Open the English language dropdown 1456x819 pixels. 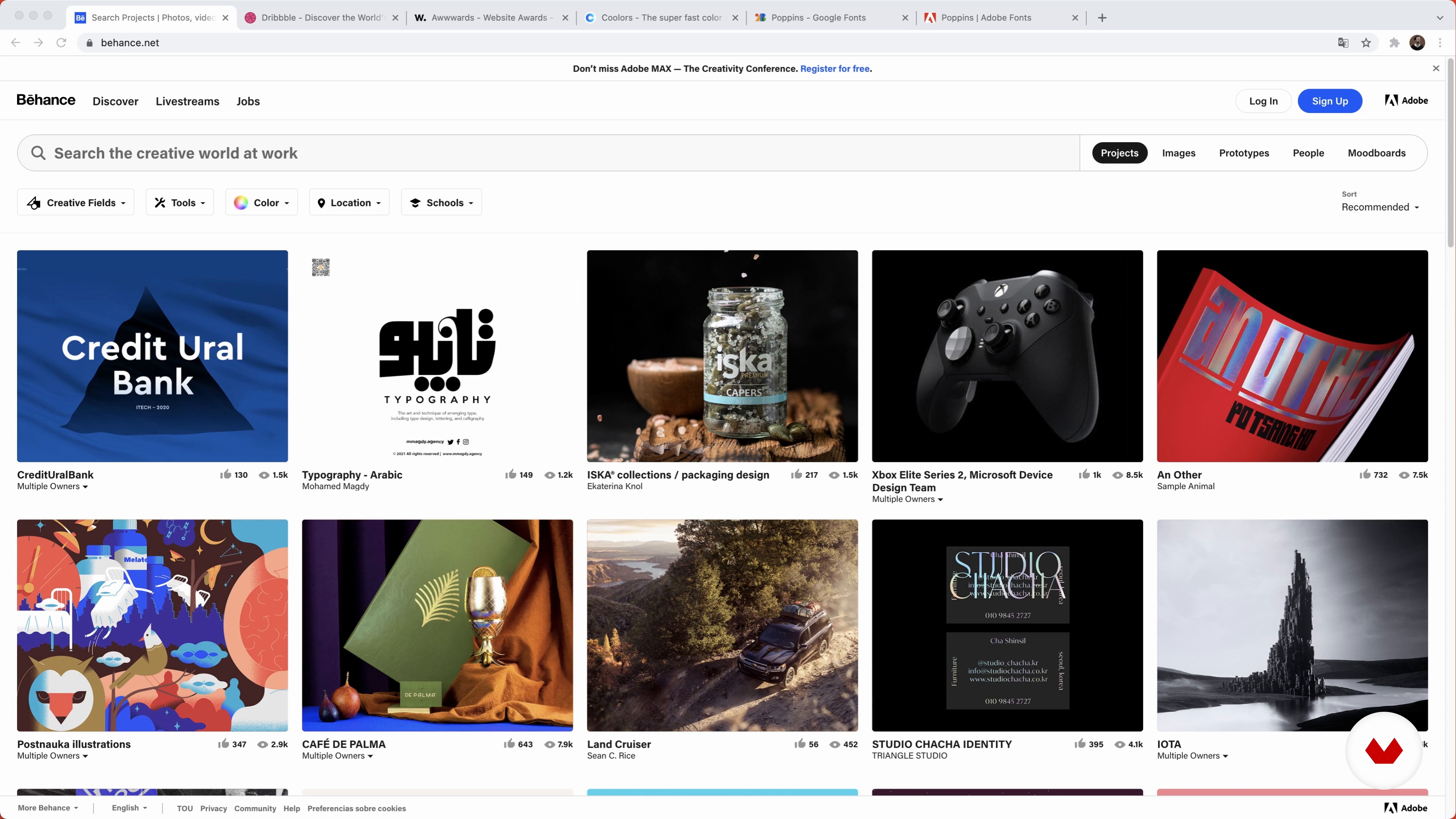pos(129,808)
